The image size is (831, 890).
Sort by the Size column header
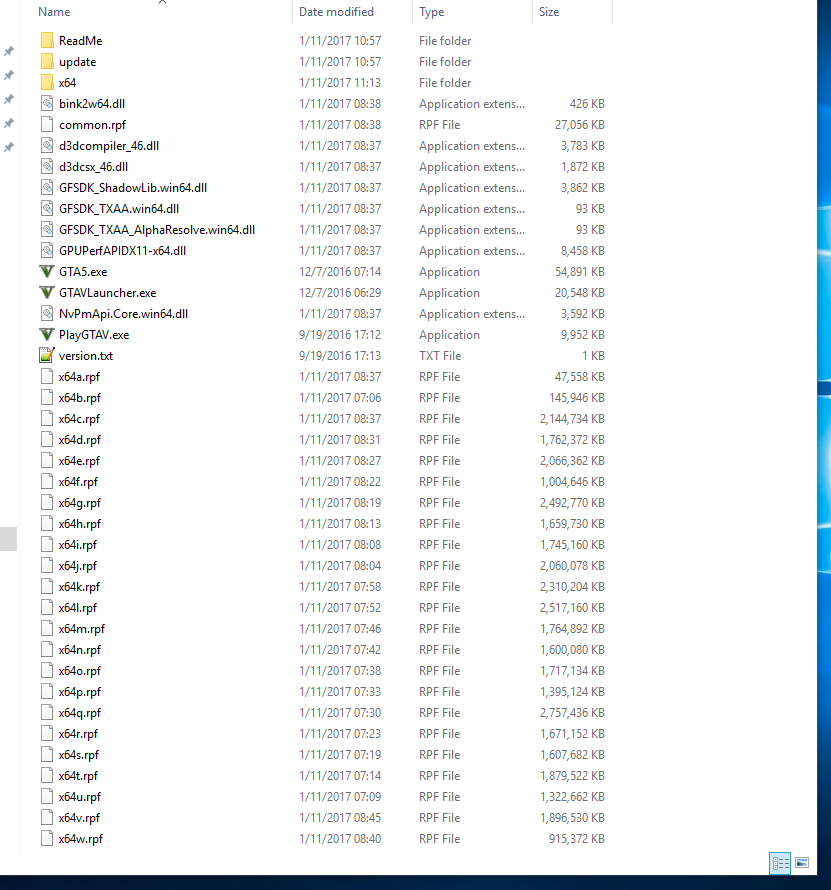click(x=549, y=12)
